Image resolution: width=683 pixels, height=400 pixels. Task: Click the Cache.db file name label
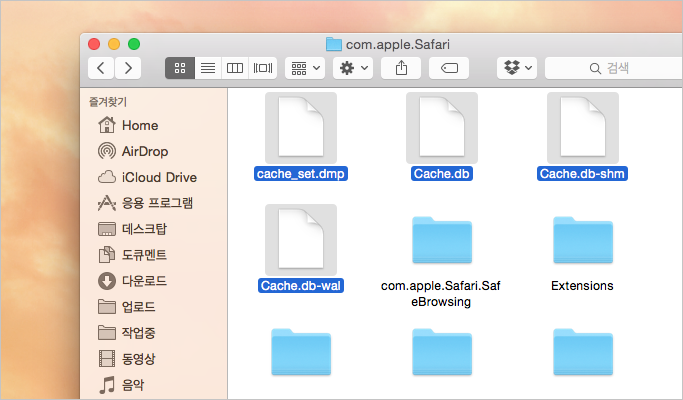442,173
